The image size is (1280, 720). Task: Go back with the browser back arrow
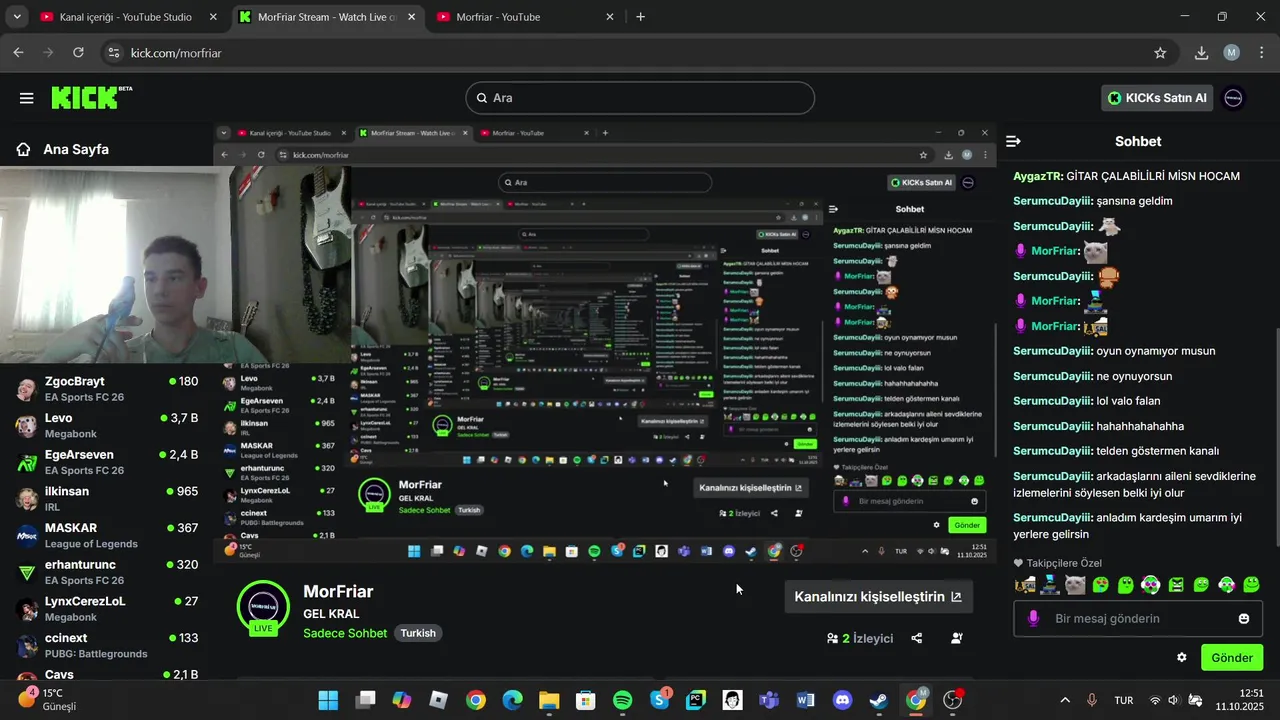tap(18, 53)
